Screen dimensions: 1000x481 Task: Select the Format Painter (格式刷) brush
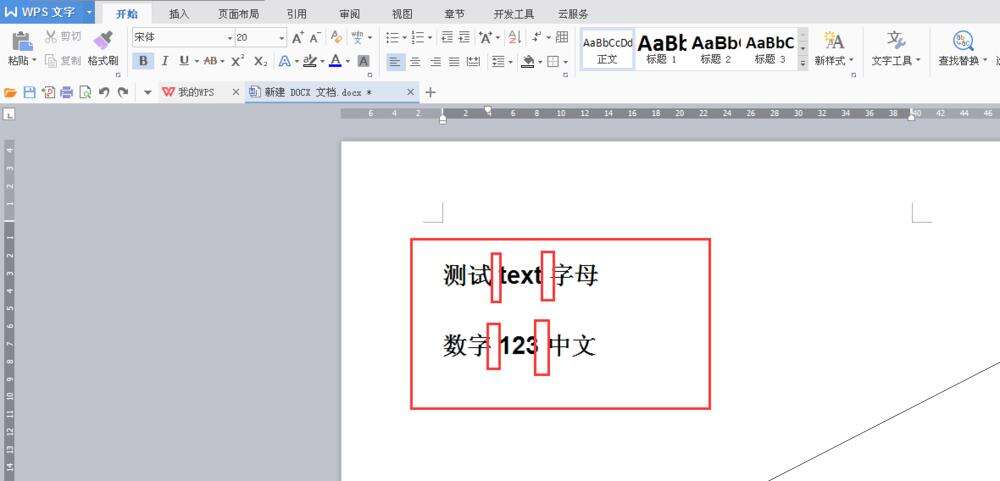point(103,48)
